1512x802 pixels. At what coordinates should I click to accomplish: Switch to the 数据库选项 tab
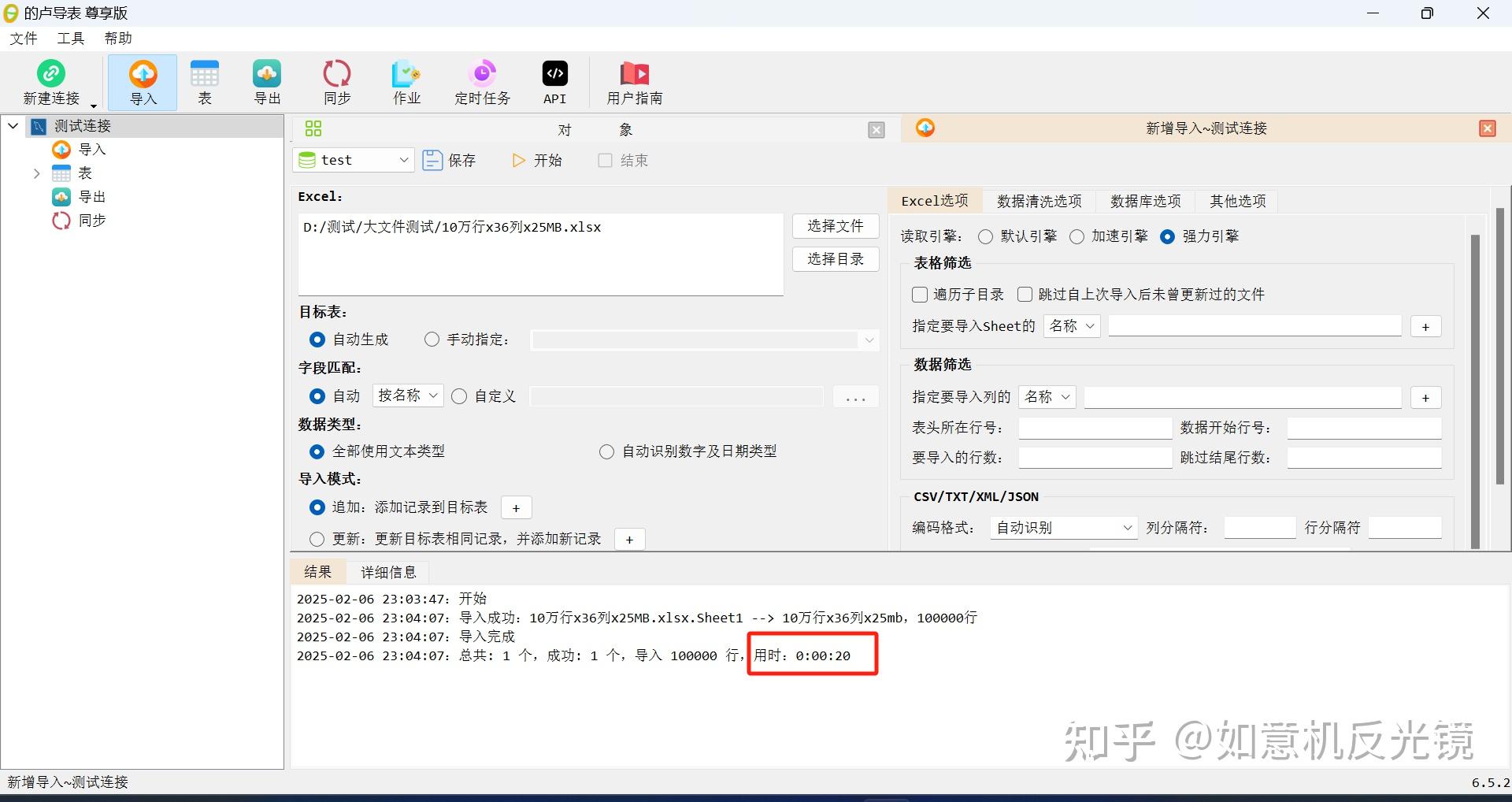click(x=1144, y=201)
